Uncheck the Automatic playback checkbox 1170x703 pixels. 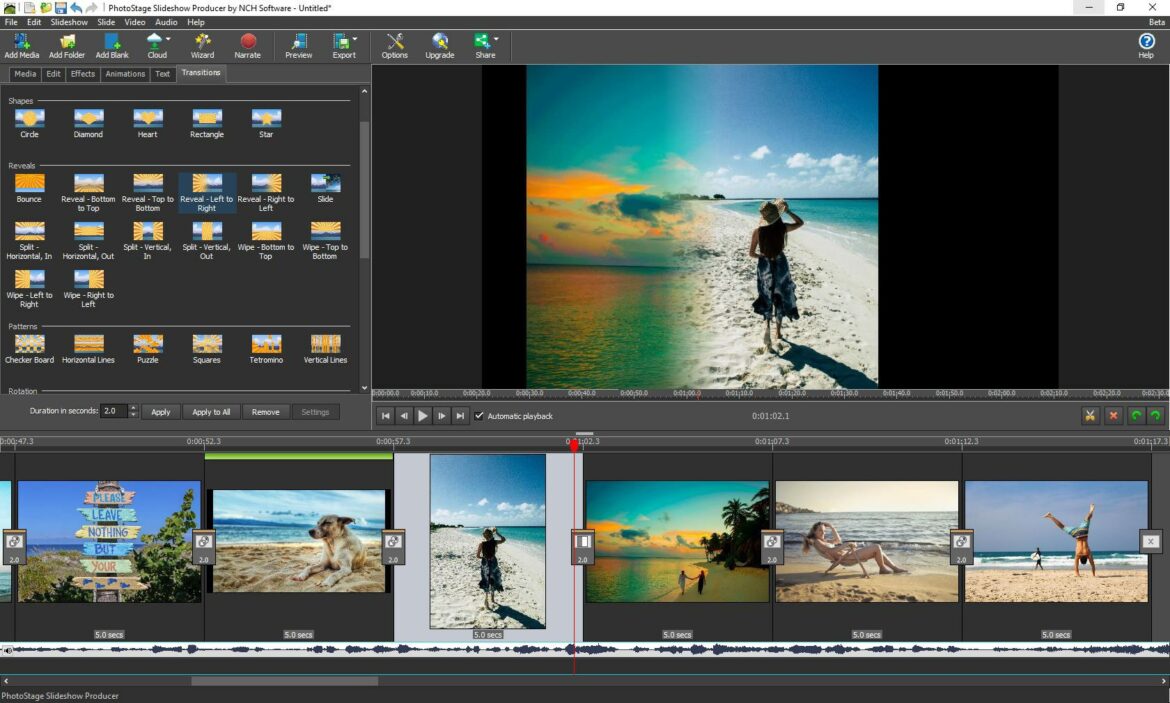coord(480,416)
